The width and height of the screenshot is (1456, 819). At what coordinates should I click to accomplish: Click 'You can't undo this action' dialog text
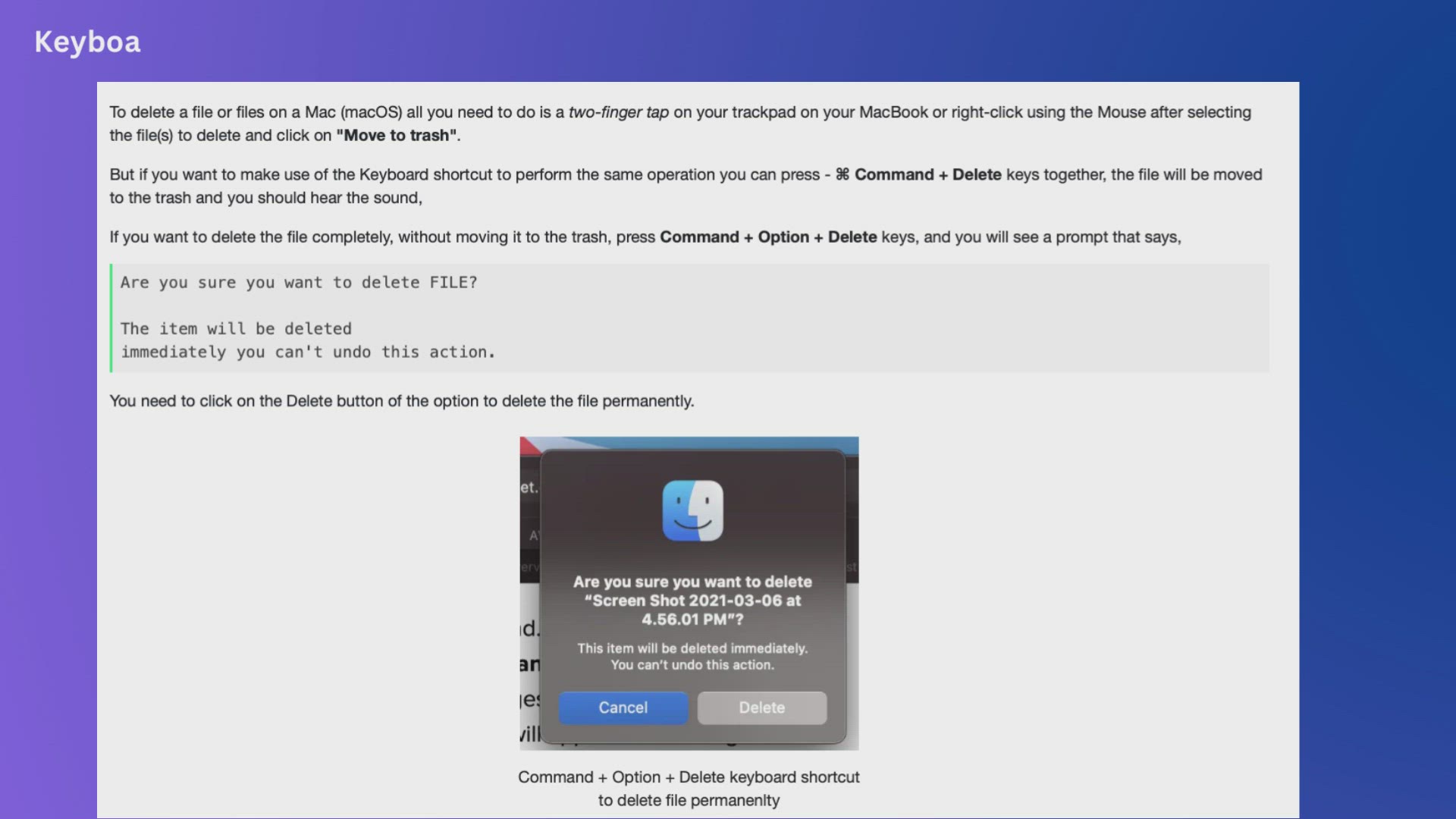[692, 665]
